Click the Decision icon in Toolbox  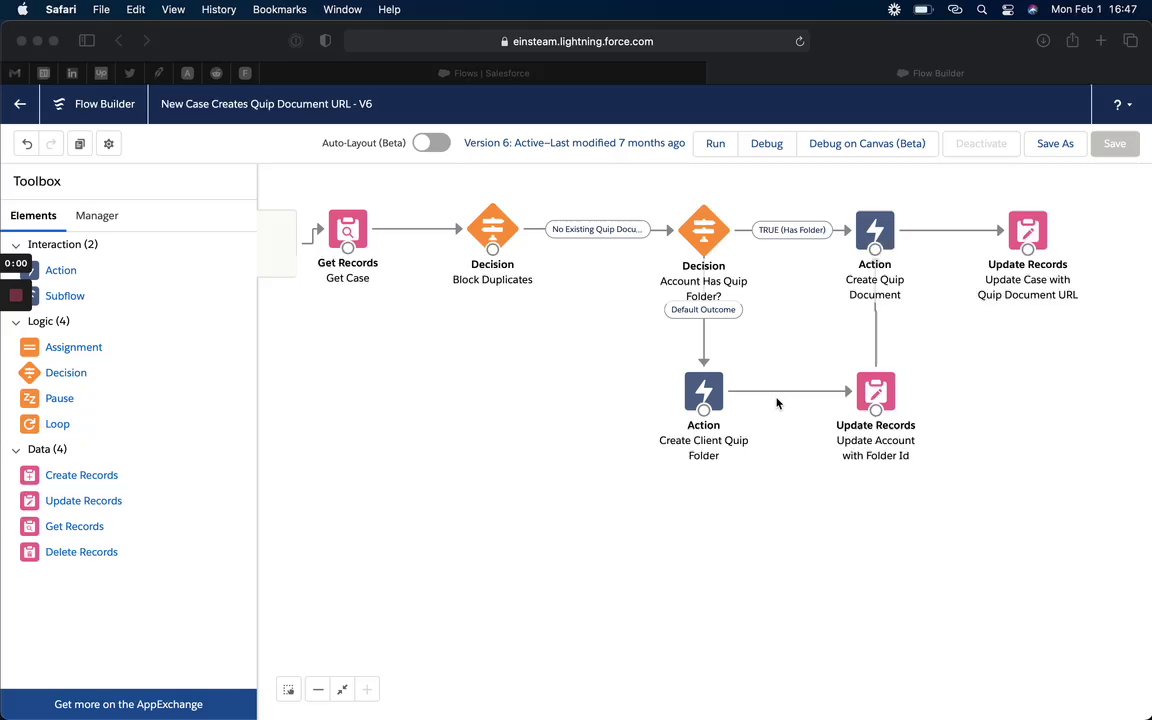coord(29,373)
